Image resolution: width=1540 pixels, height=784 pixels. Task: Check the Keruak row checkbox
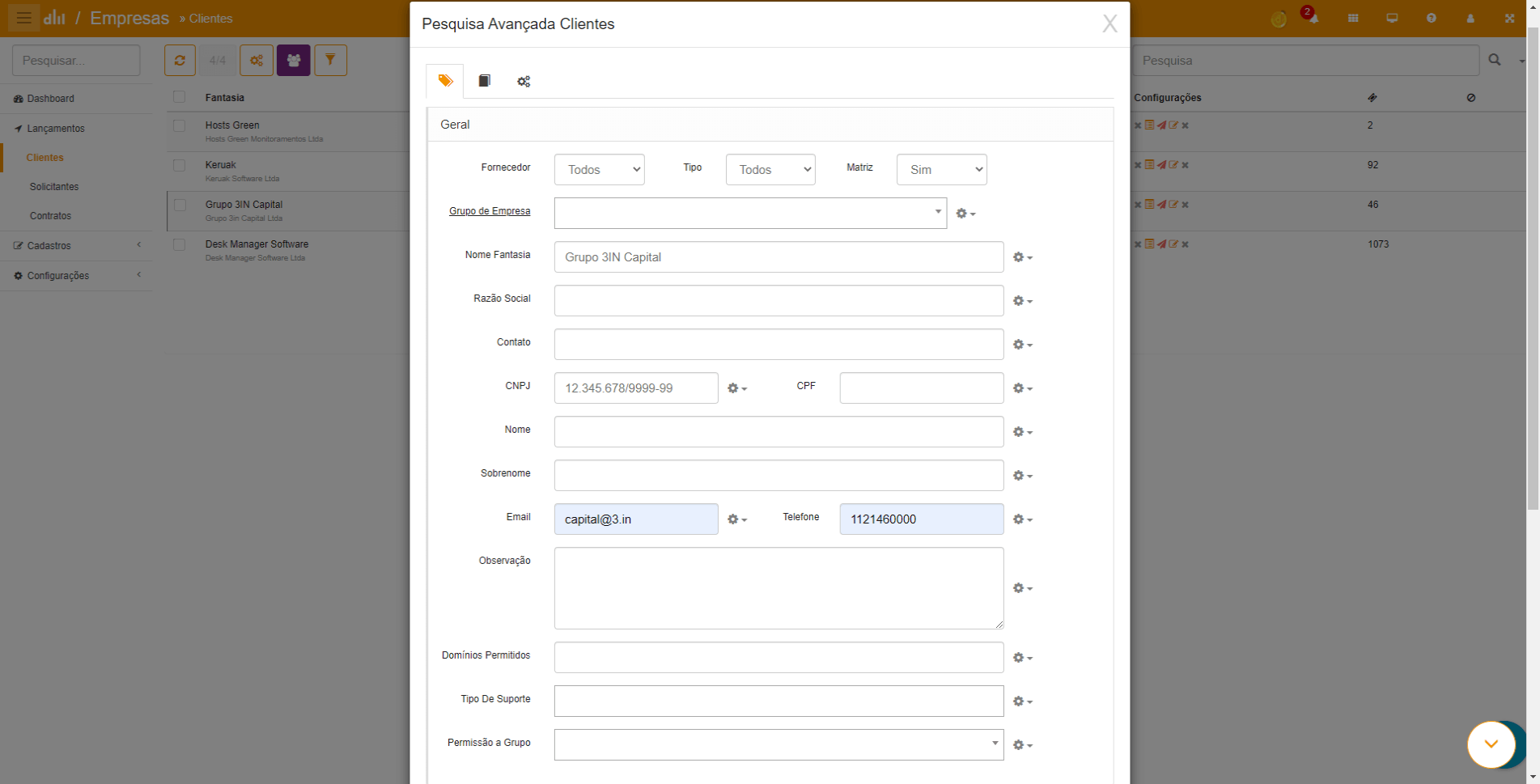pos(180,166)
